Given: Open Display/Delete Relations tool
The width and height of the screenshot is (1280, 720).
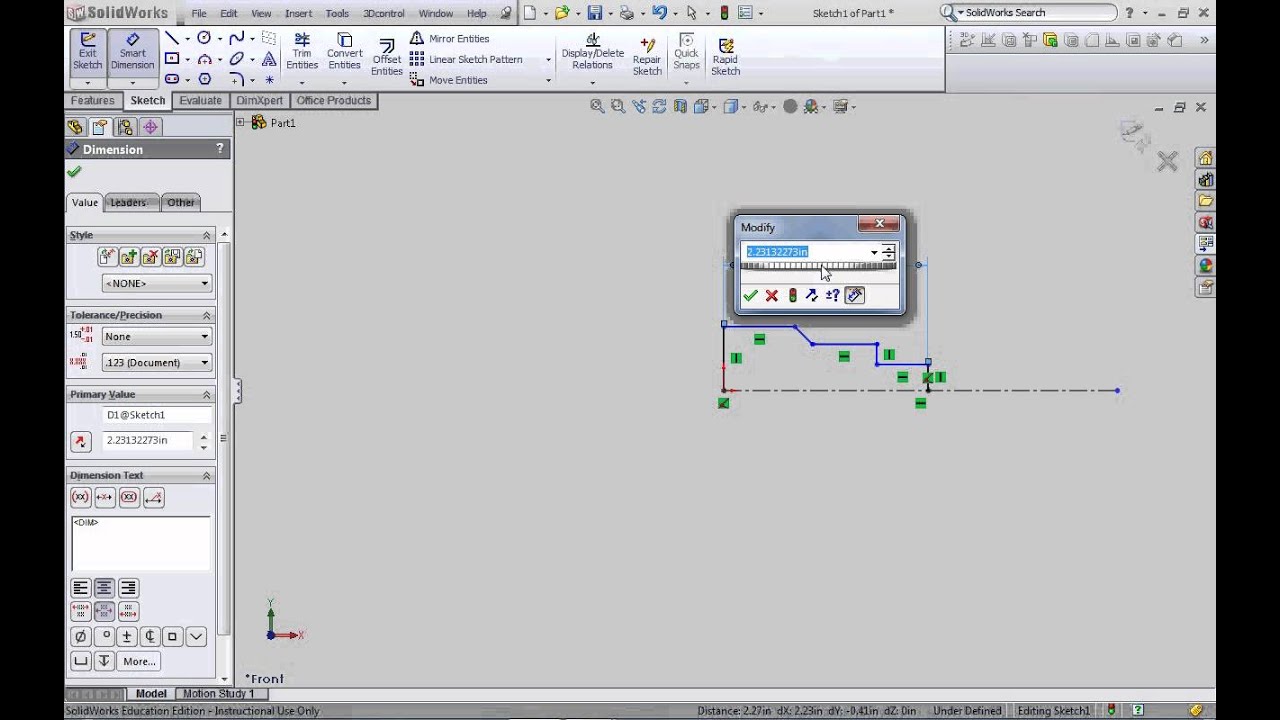Looking at the screenshot, I should (592, 52).
